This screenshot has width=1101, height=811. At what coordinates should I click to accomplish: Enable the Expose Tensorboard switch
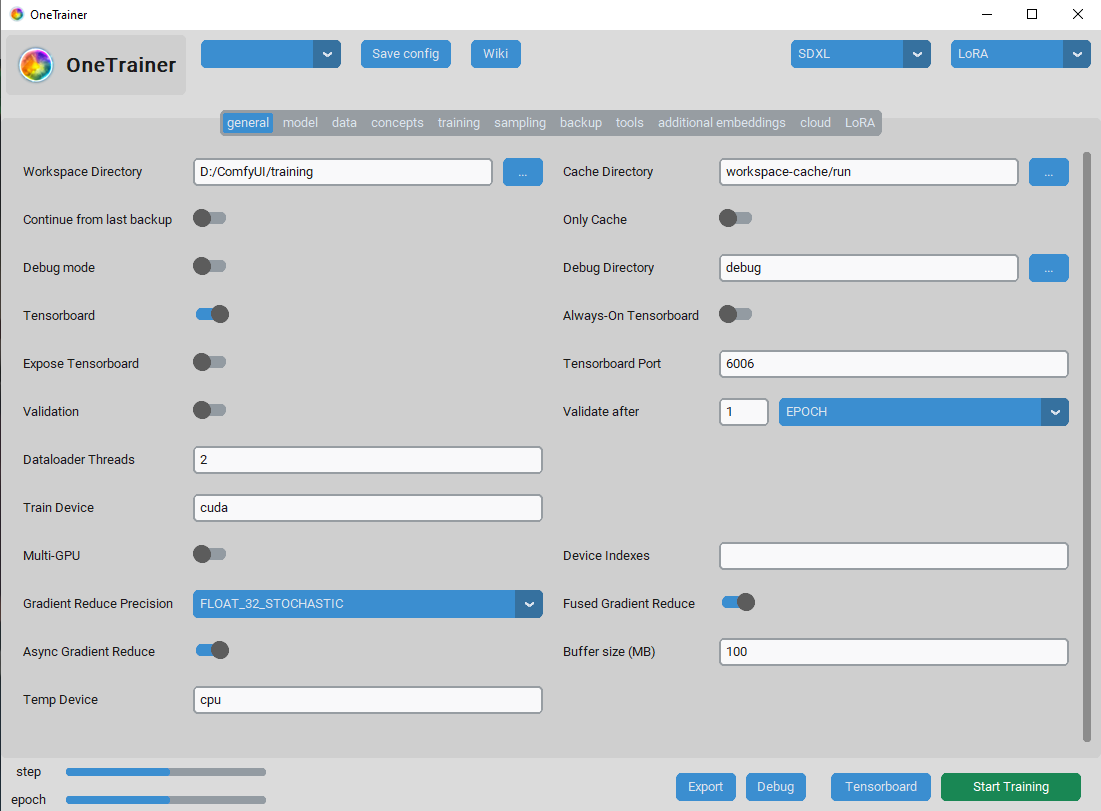210,362
